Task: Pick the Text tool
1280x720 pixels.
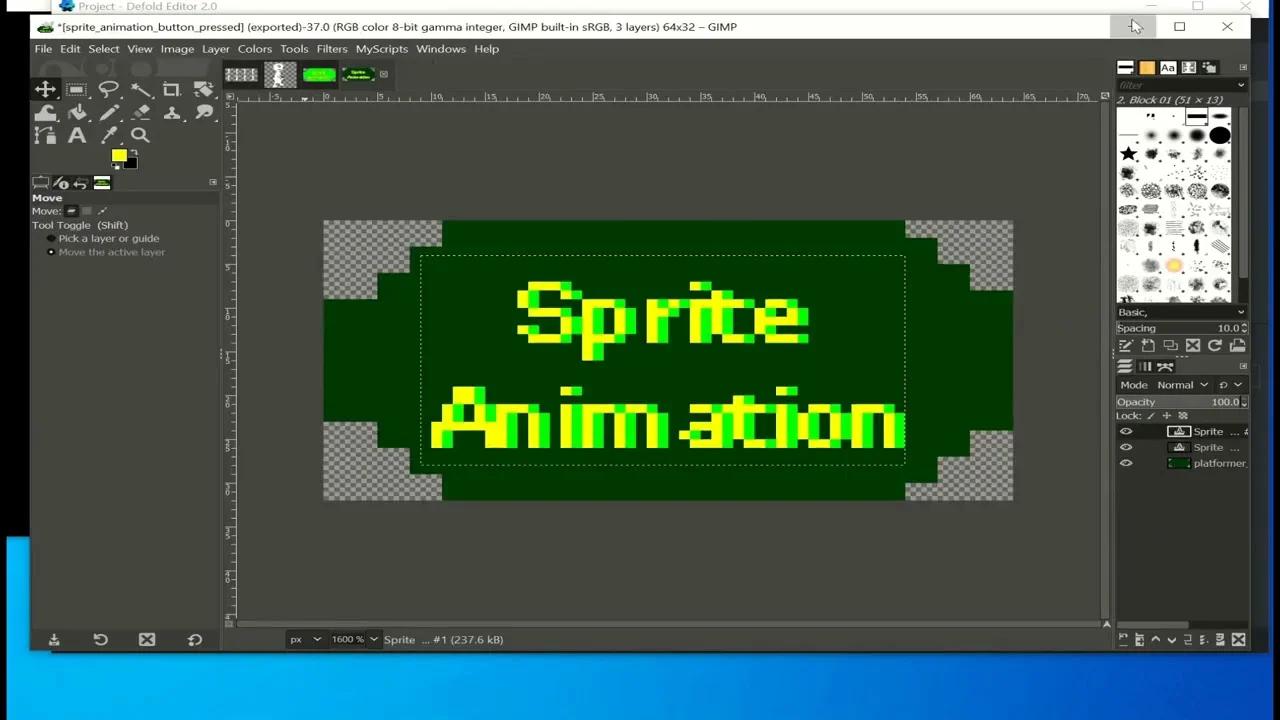Action: click(x=77, y=135)
